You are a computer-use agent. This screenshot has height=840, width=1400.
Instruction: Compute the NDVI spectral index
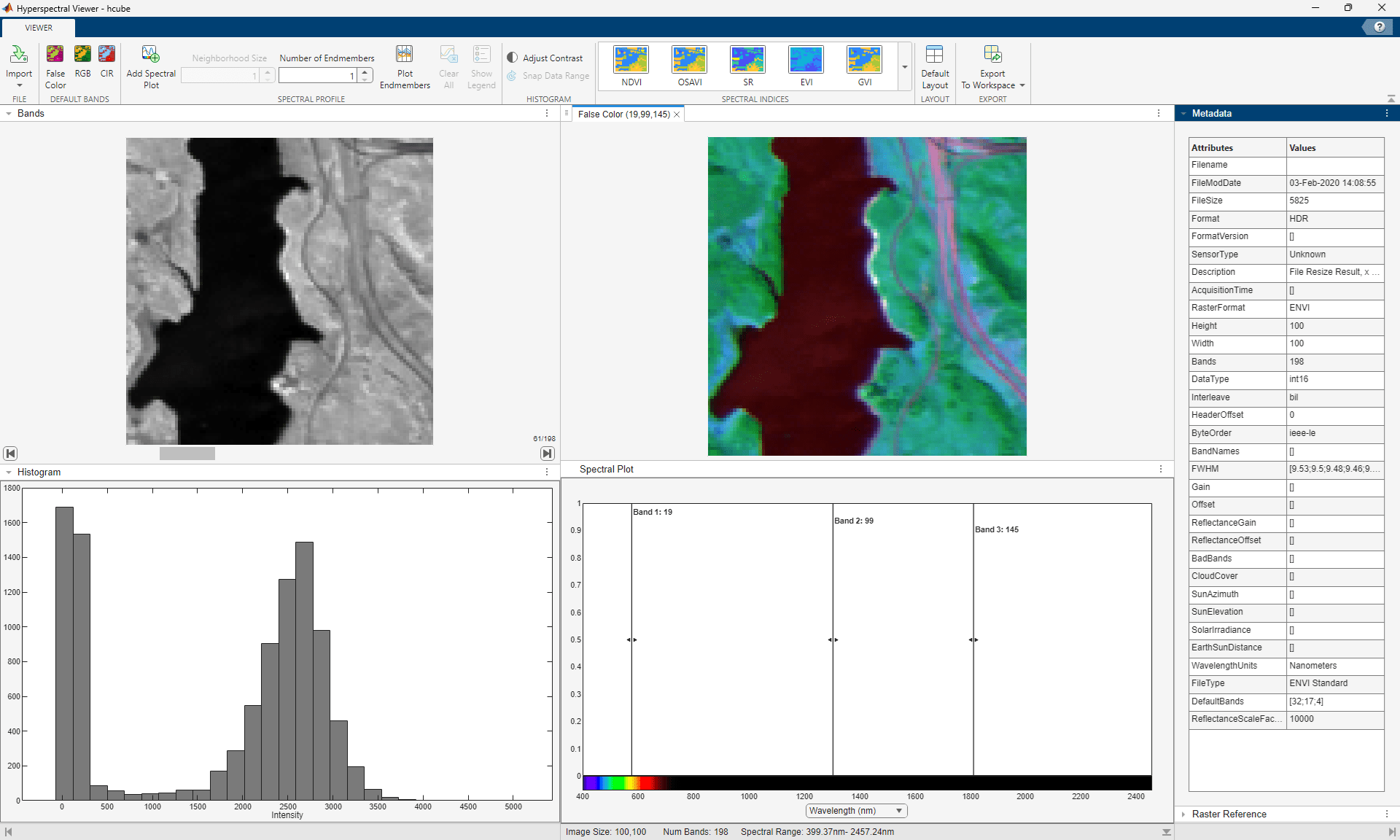pyautogui.click(x=630, y=66)
